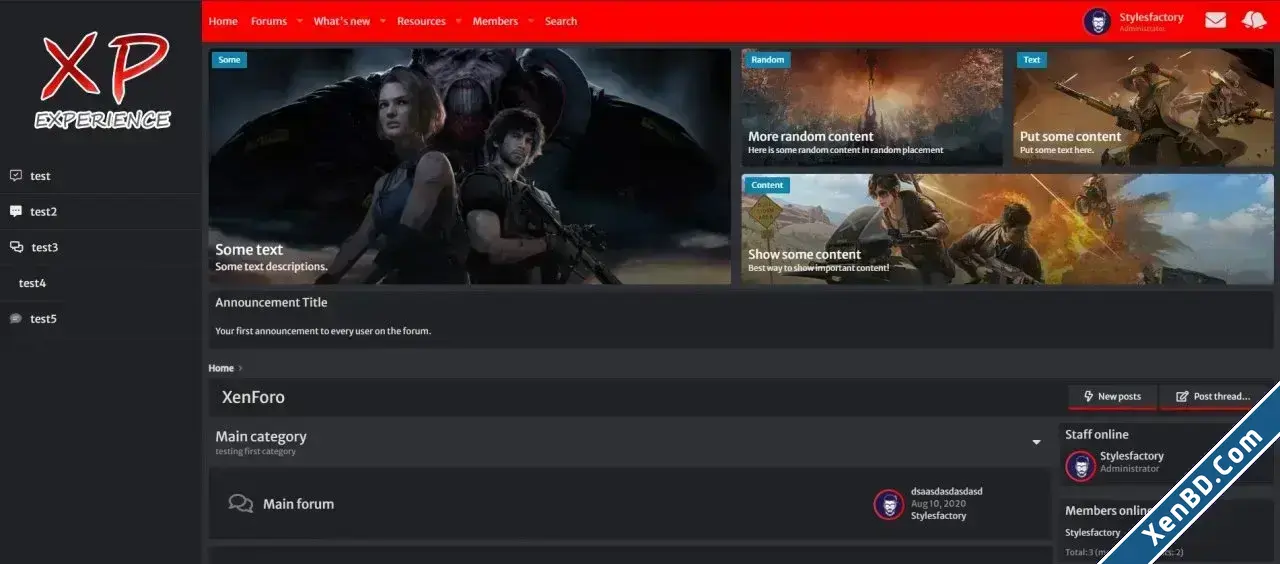Open the Forums navigation tab
1280x564 pixels.
tap(269, 21)
